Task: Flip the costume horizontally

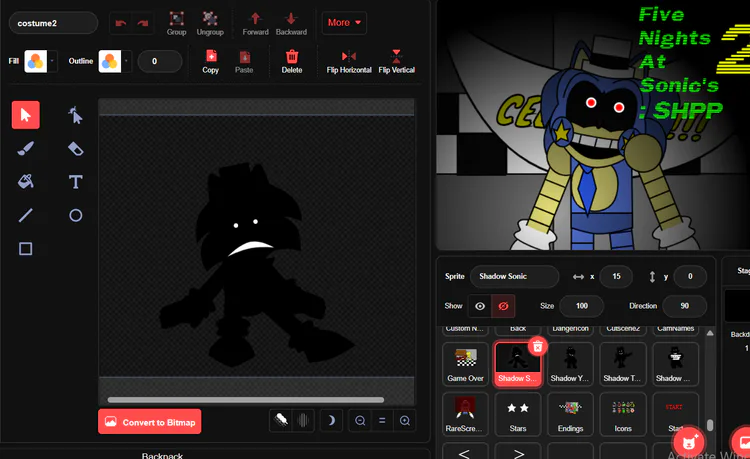Action: (349, 61)
